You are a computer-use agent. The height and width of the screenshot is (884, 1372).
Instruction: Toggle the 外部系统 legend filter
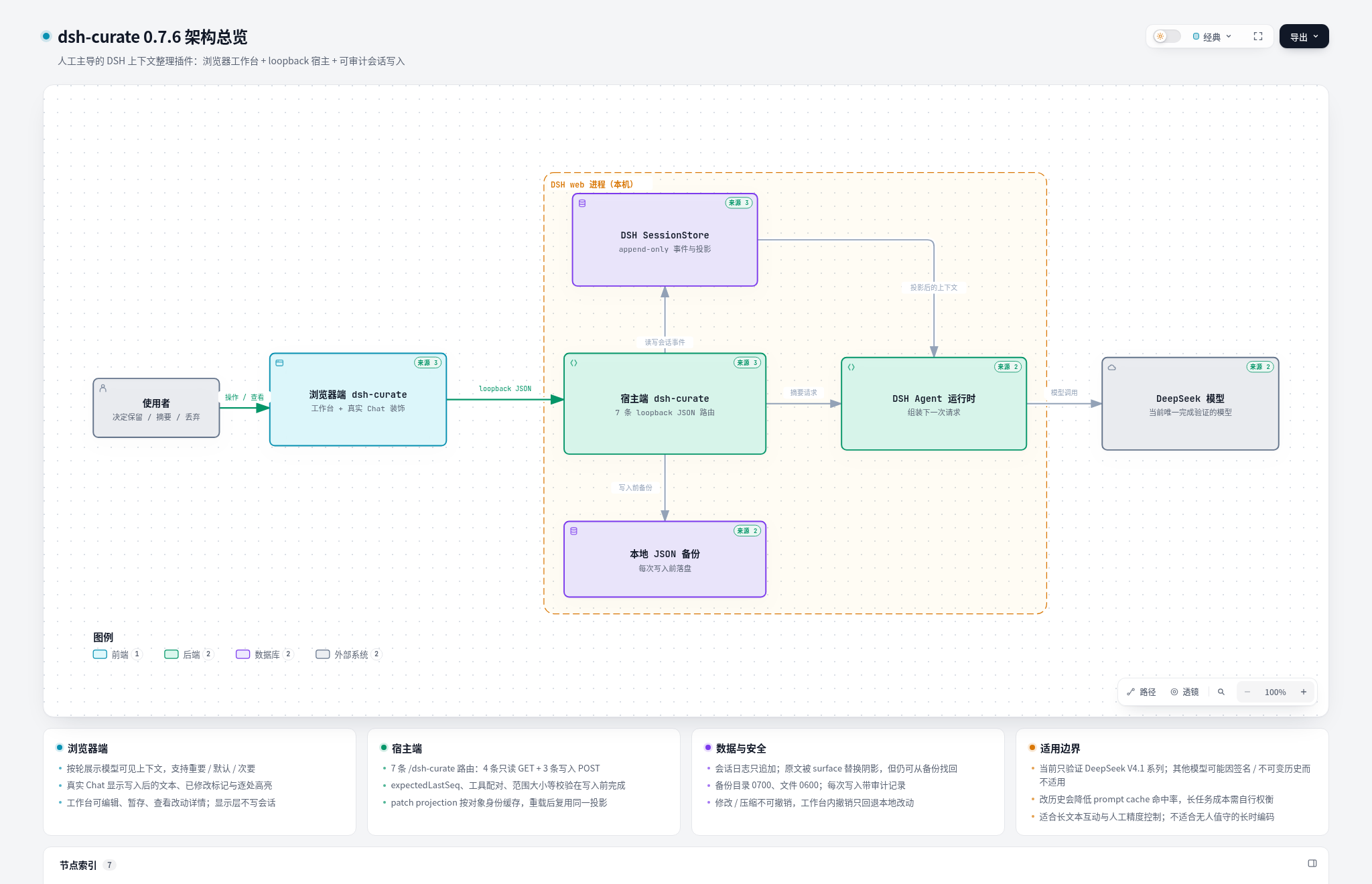pos(349,654)
